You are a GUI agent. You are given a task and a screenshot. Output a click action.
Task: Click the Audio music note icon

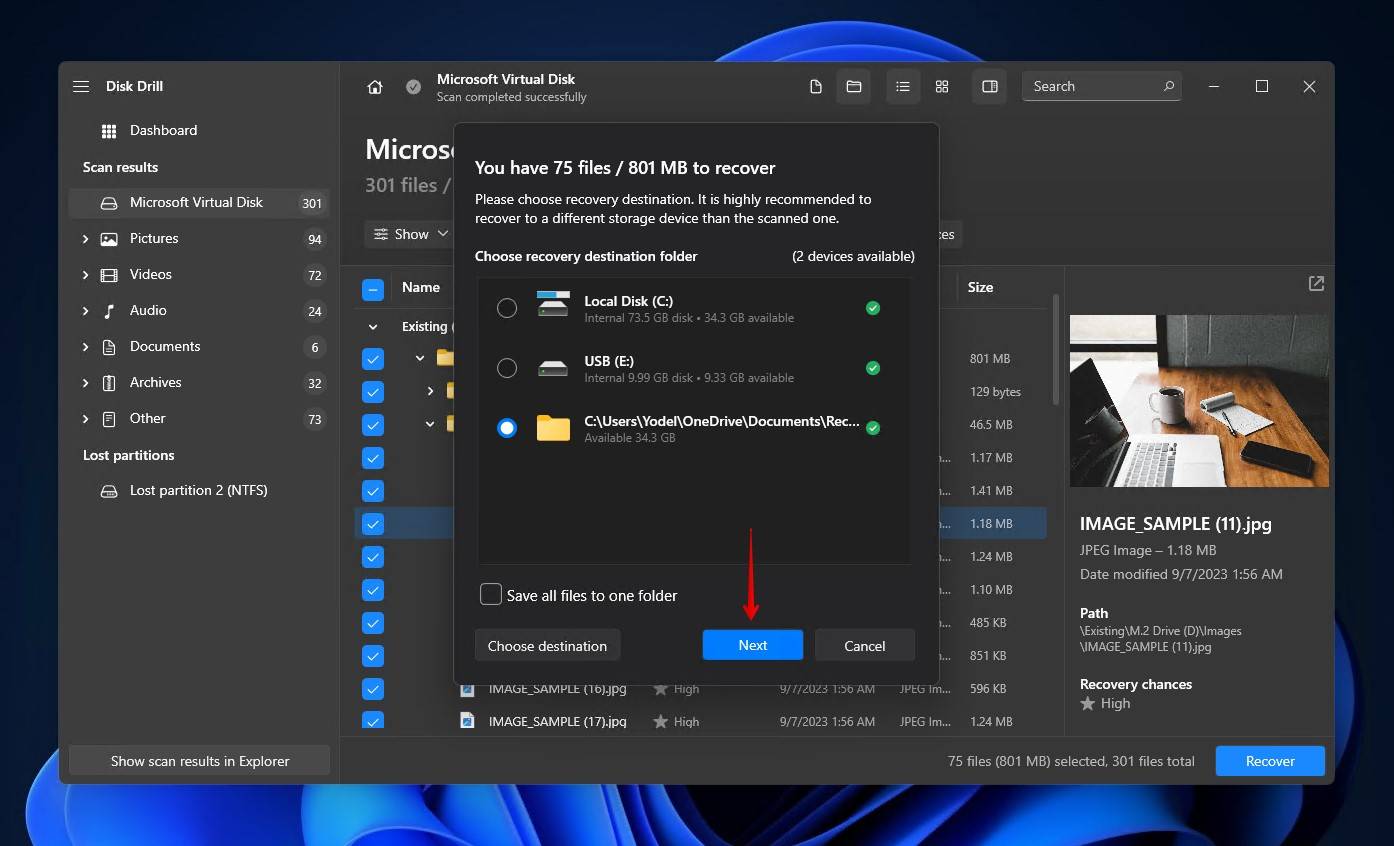tap(109, 311)
